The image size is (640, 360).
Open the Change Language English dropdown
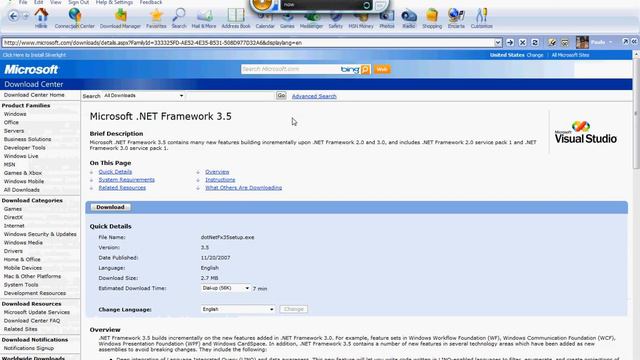238,309
